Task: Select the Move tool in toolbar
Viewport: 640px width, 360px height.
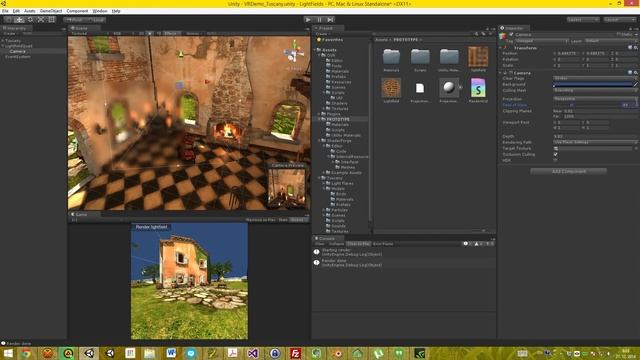Action: coord(19,19)
